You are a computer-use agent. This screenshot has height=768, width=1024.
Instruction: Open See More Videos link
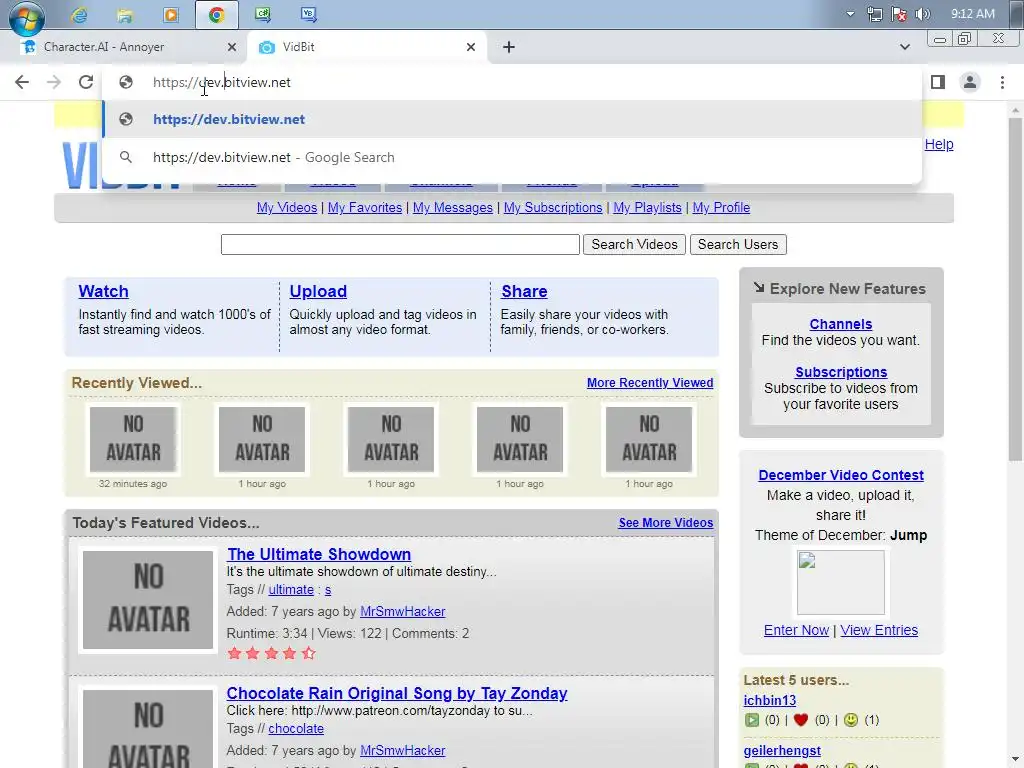(x=665, y=522)
